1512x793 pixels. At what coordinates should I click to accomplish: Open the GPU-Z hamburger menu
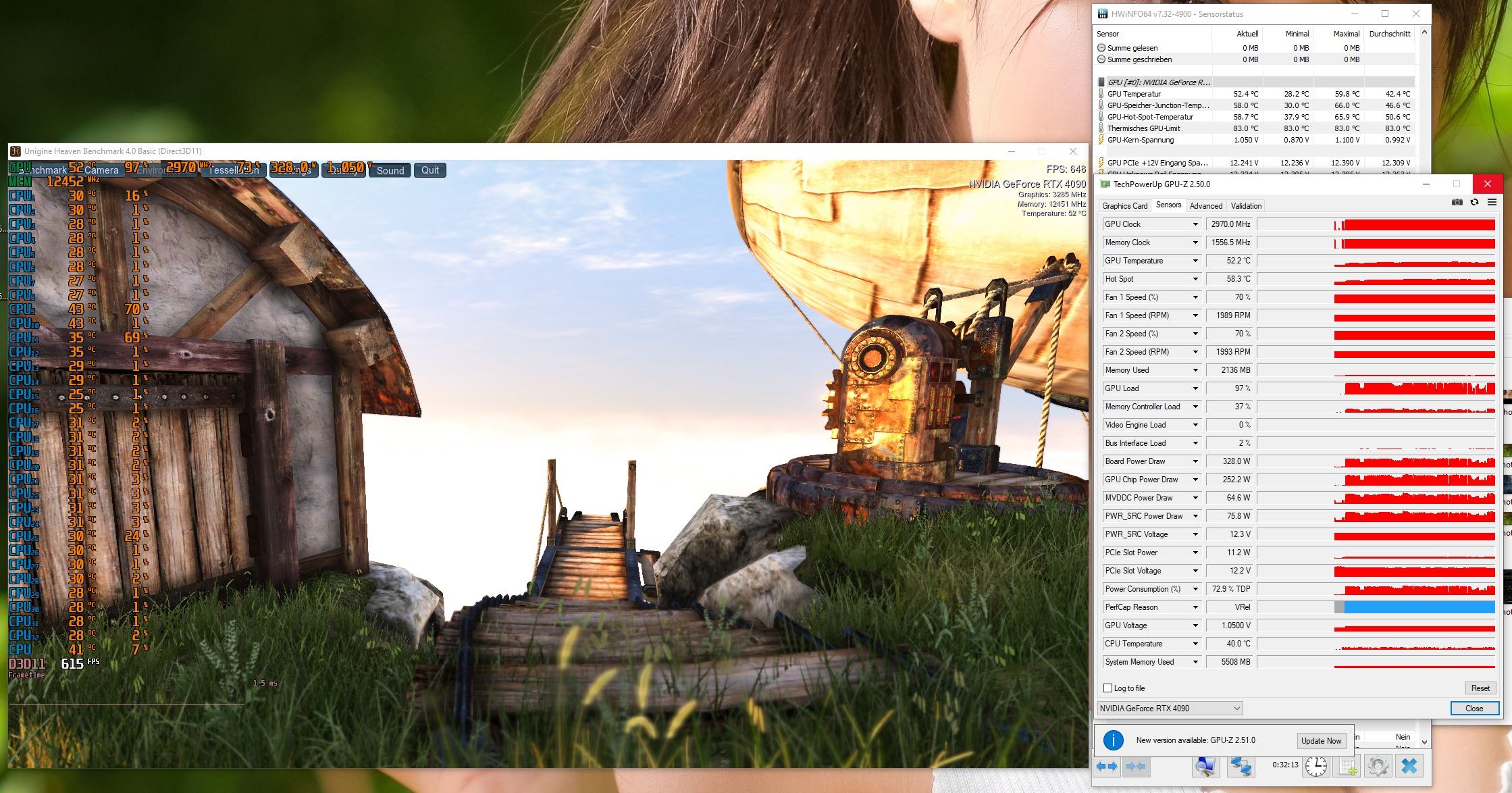point(1492,202)
